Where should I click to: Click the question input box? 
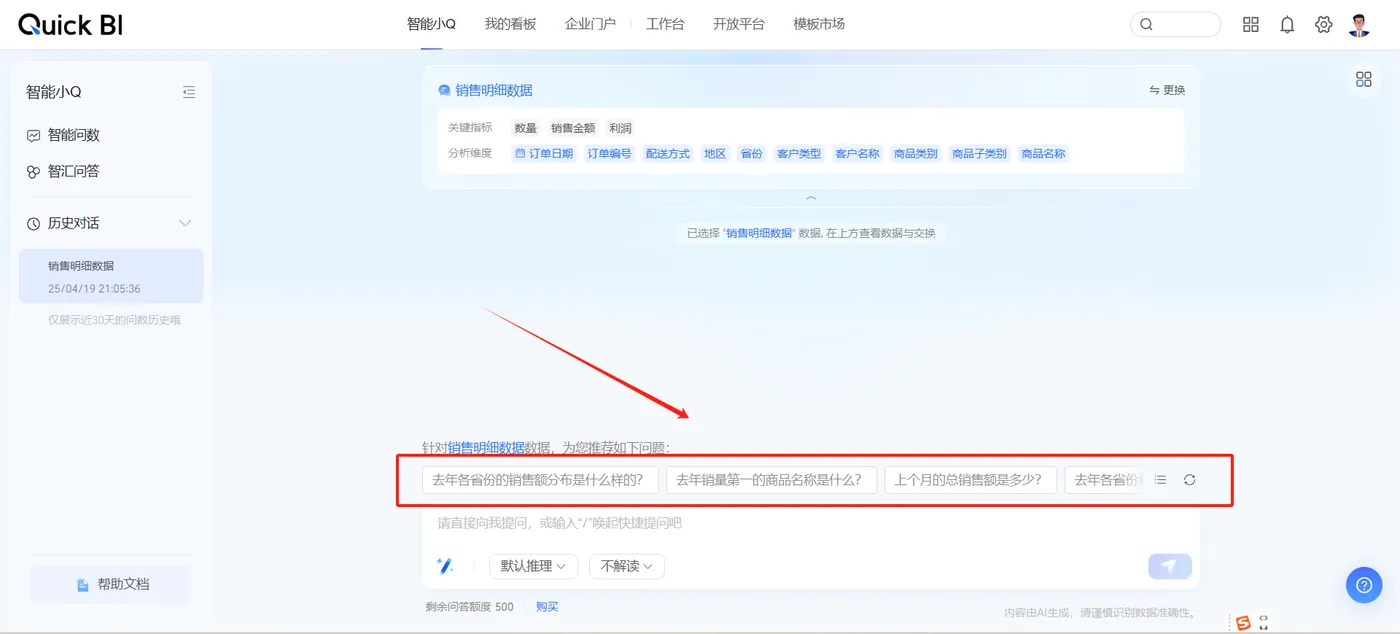tap(810, 523)
